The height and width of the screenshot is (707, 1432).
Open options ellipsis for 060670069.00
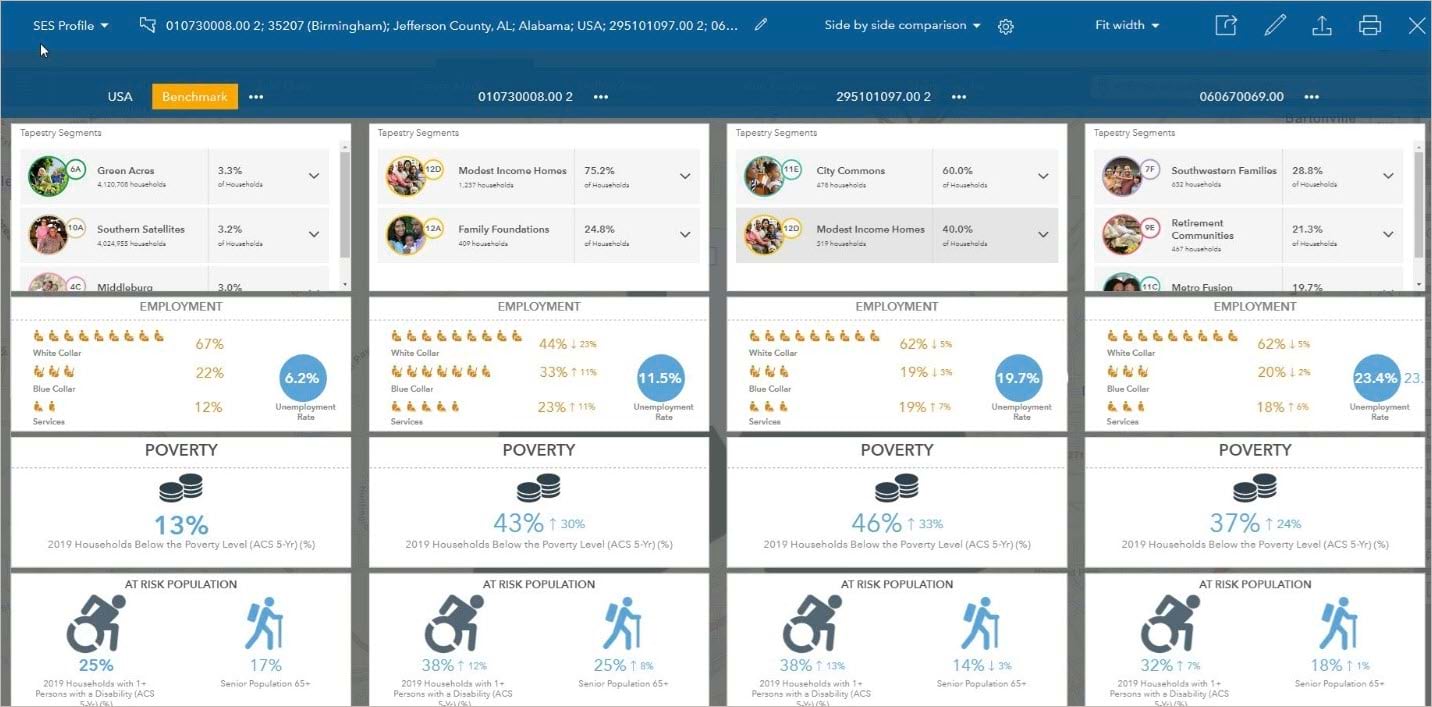click(1311, 97)
